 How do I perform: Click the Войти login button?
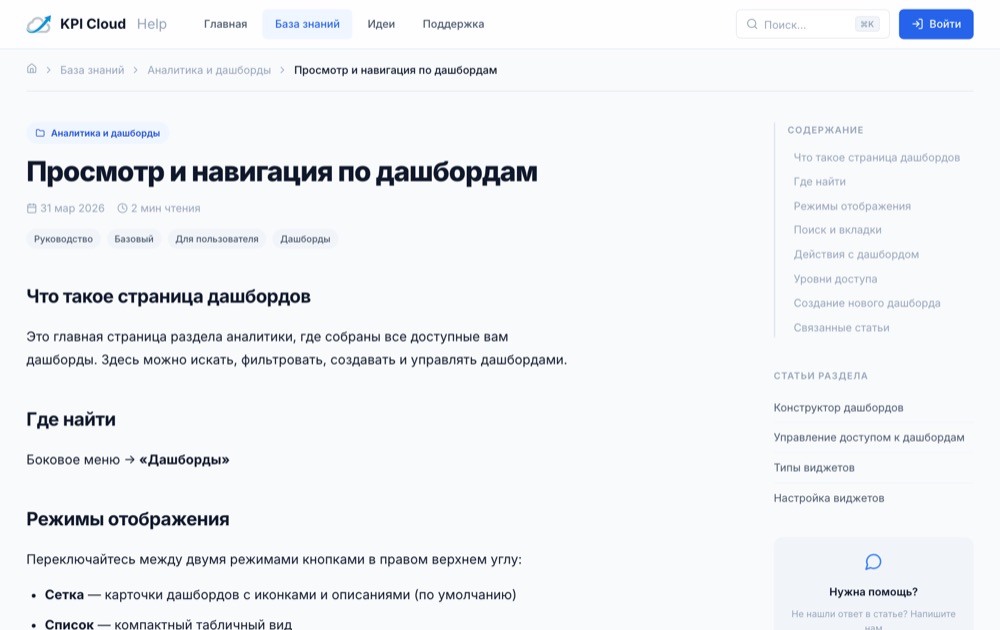tap(936, 24)
